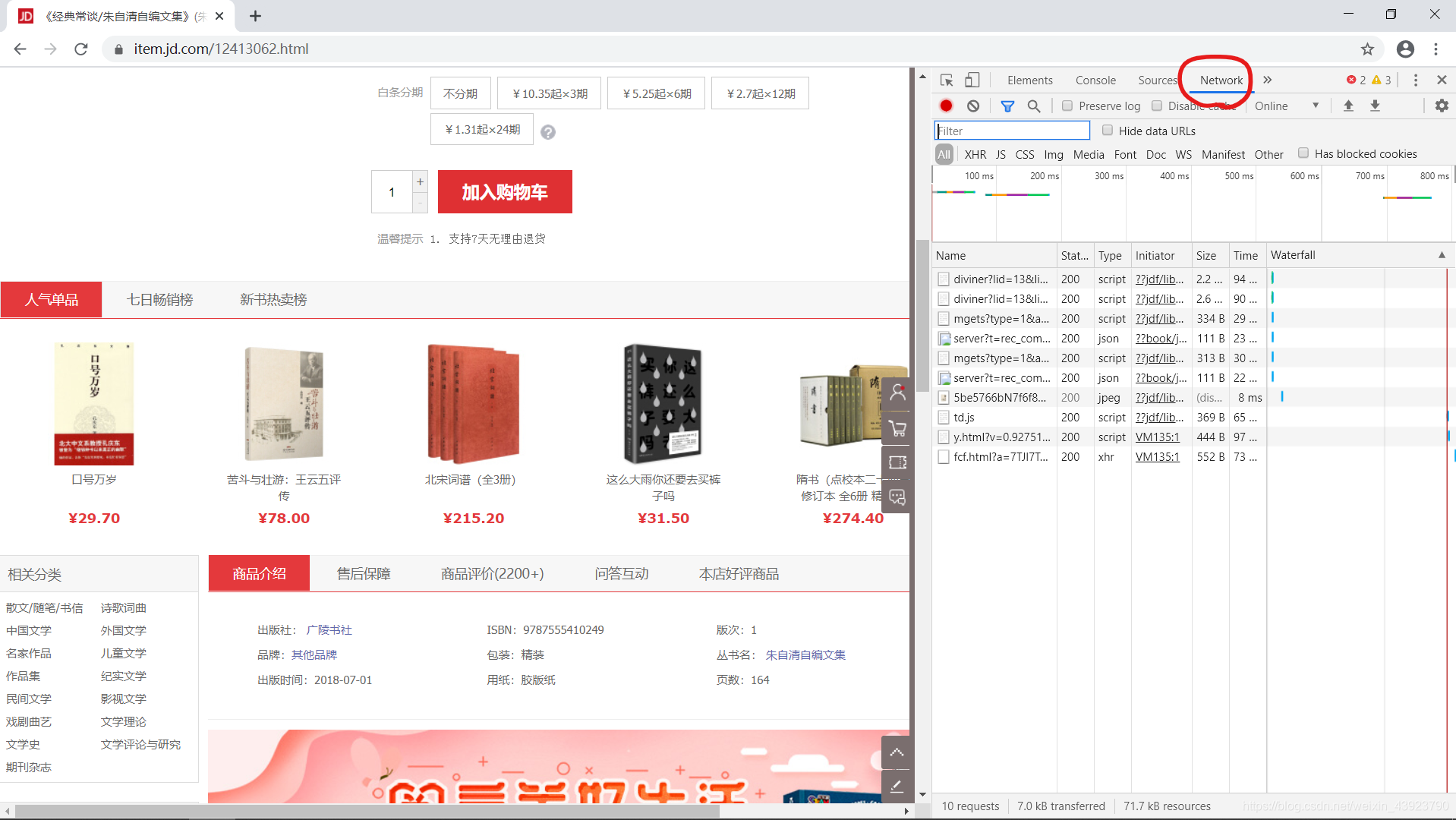1456x820 pixels.
Task: Toggle the device toolbar
Action: coord(972,80)
